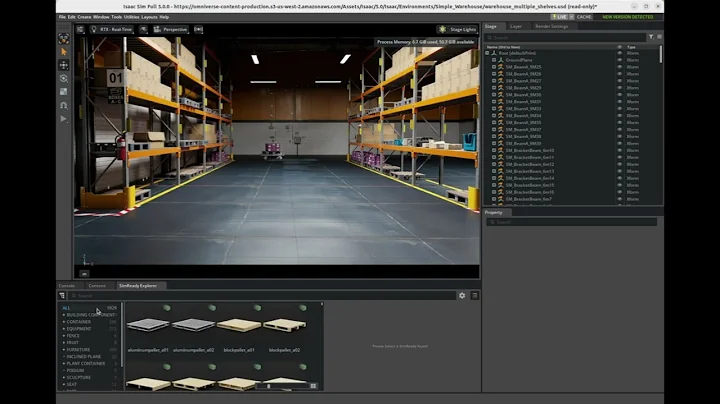Open SimReady Explorer settings gear
Image resolution: width=720 pixels, height=404 pixels.
pyautogui.click(x=462, y=296)
